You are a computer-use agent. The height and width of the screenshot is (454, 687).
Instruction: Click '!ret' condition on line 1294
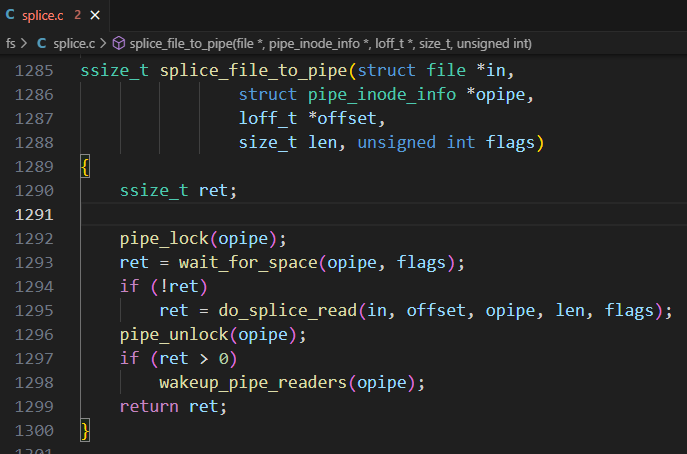pos(179,287)
